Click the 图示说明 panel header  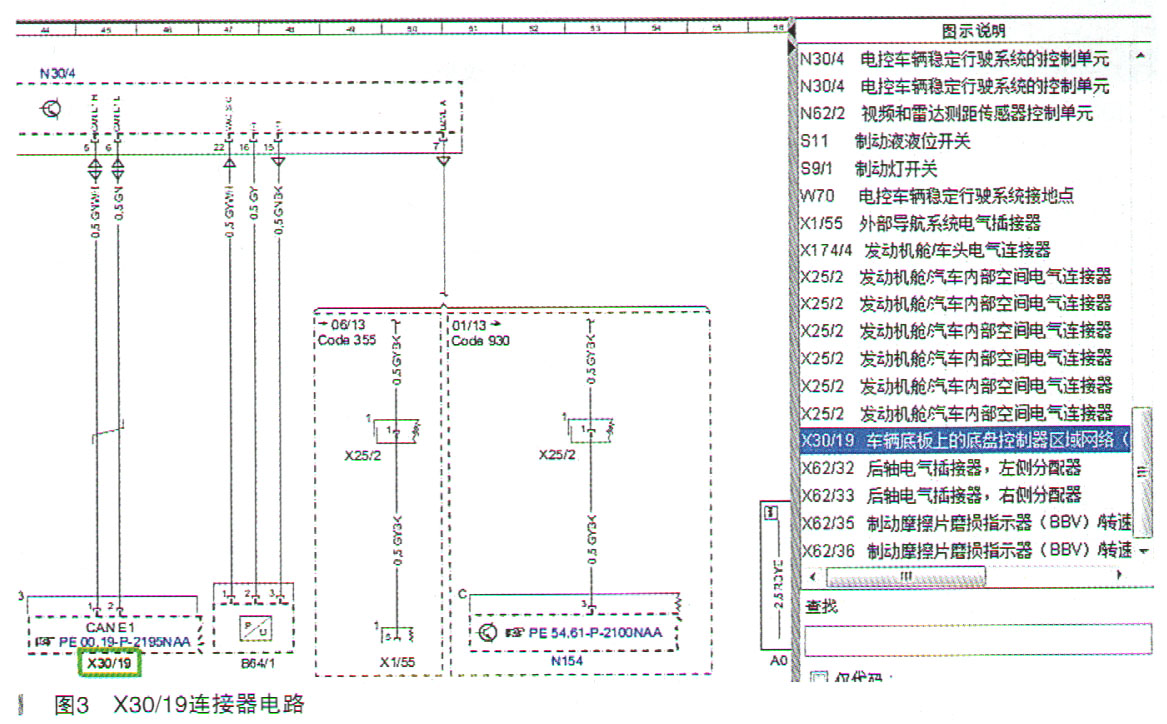point(973,31)
